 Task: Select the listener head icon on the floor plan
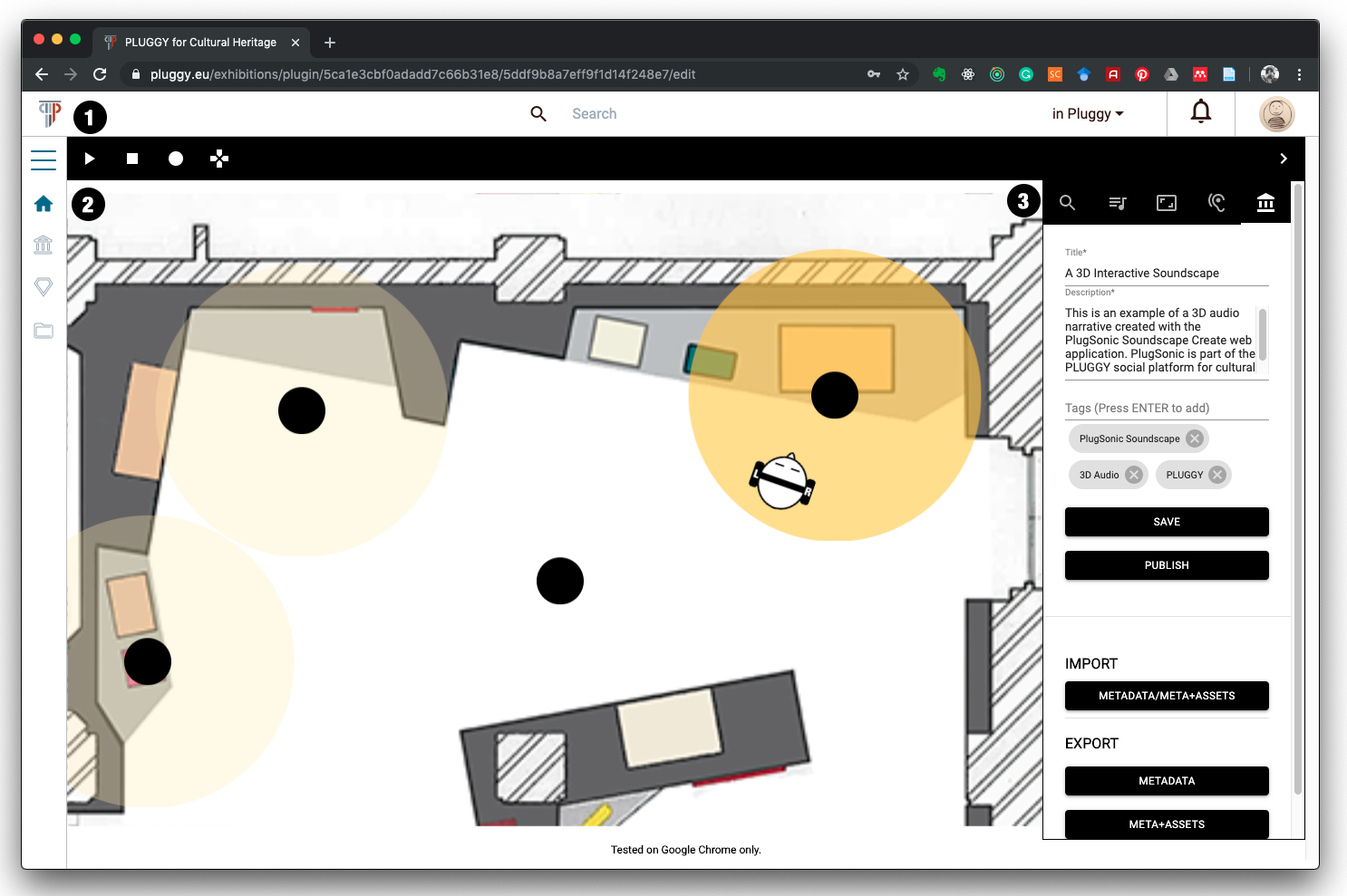point(782,481)
